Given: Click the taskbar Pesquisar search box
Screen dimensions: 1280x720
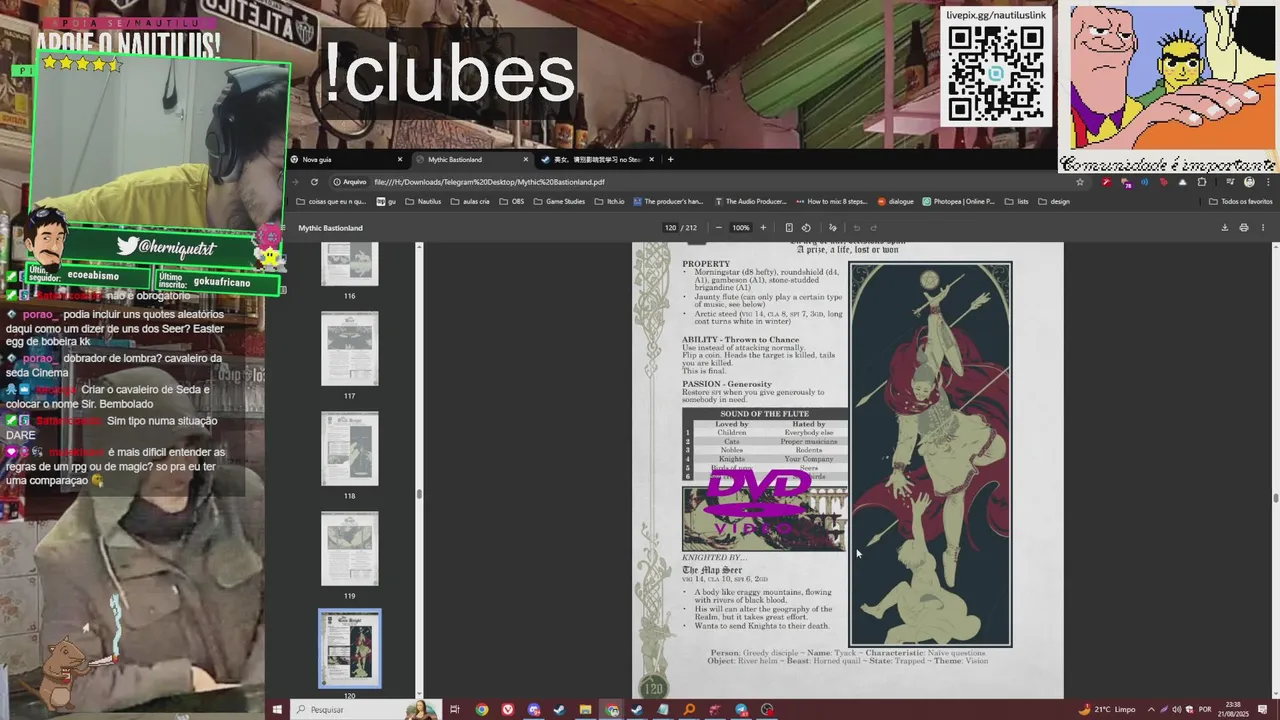Looking at the screenshot, I should [368, 710].
